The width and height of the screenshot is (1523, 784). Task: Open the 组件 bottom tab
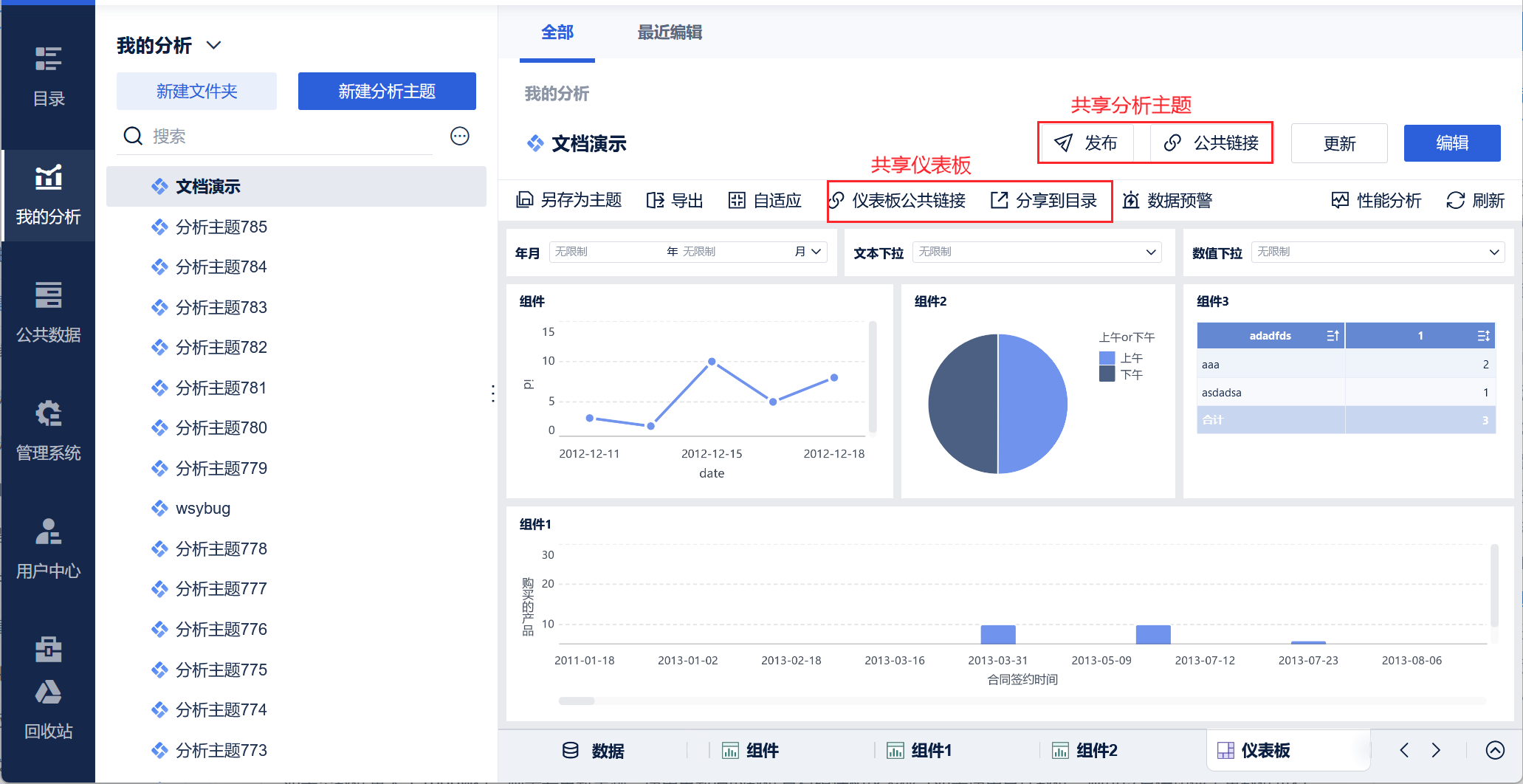750,750
